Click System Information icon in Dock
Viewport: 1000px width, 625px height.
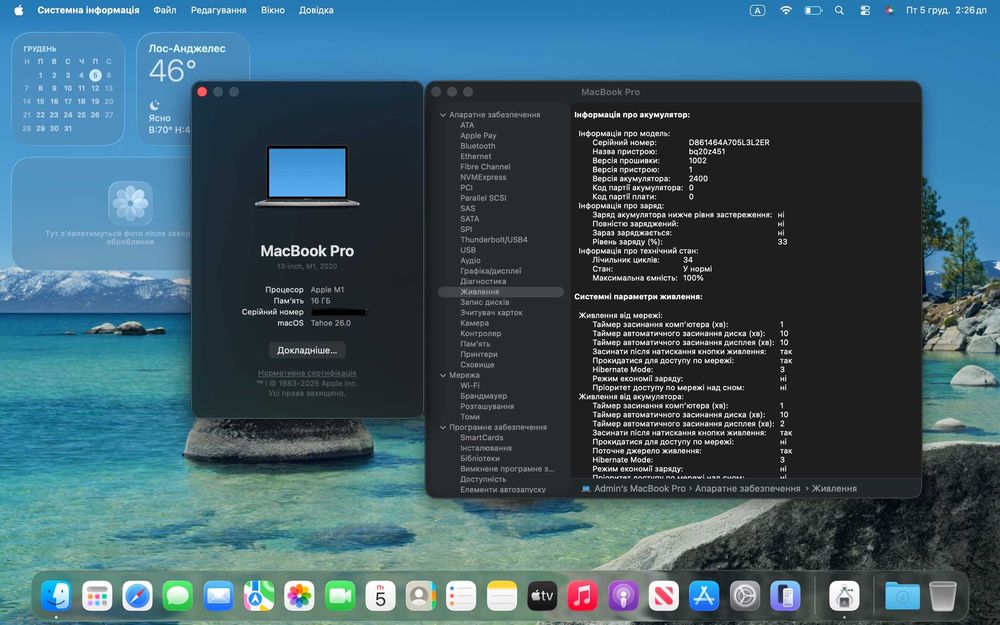pyautogui.click(x=844, y=596)
